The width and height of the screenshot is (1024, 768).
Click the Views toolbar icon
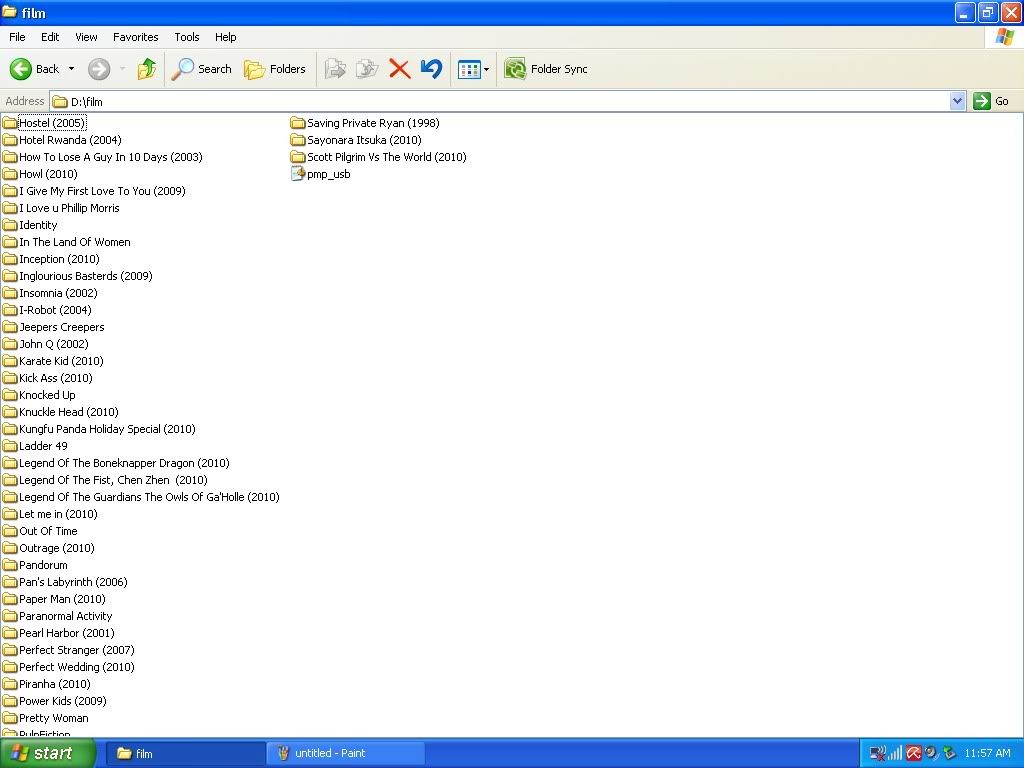pyautogui.click(x=469, y=69)
